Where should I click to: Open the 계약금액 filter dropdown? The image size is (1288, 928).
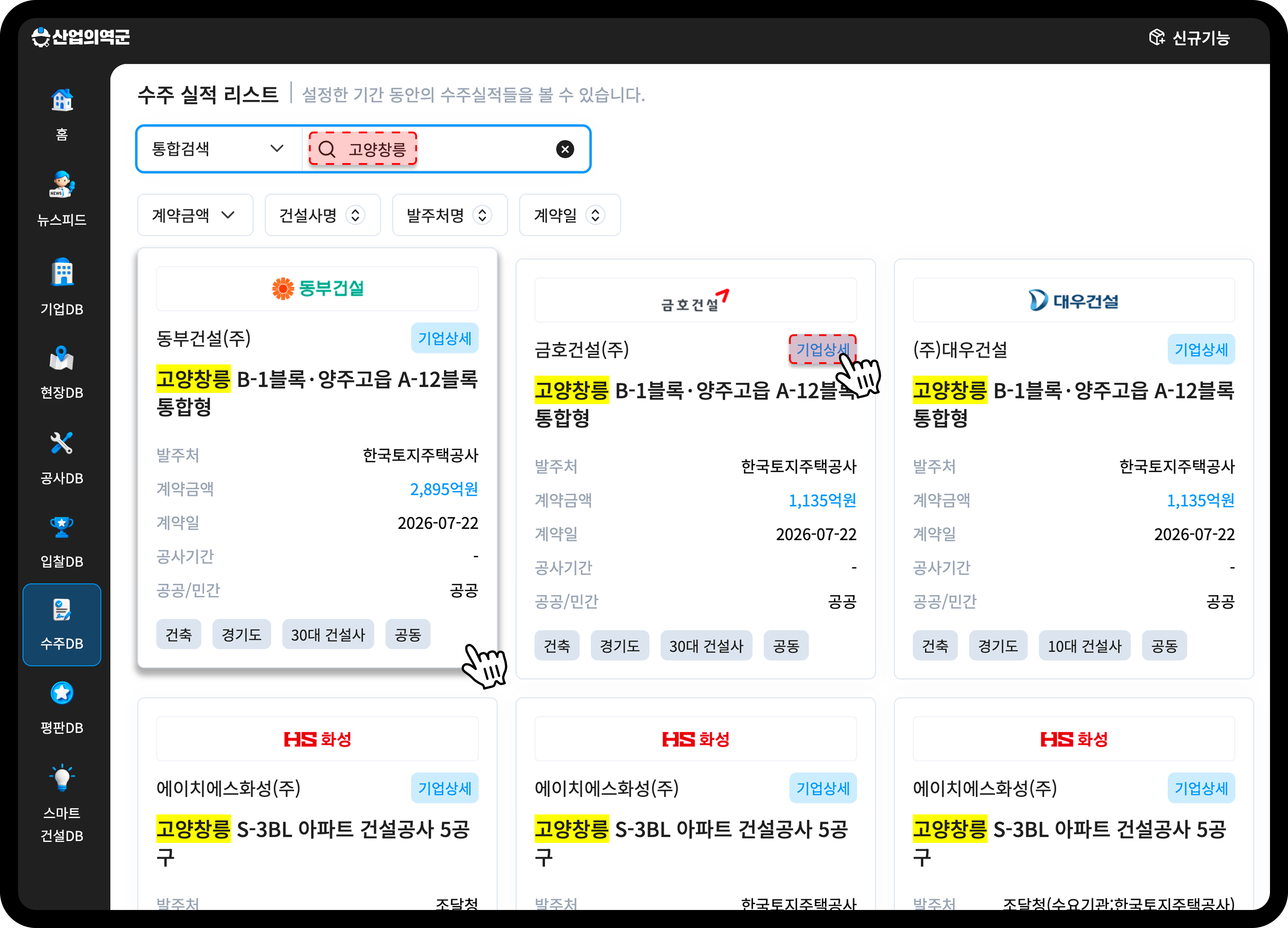click(x=195, y=215)
